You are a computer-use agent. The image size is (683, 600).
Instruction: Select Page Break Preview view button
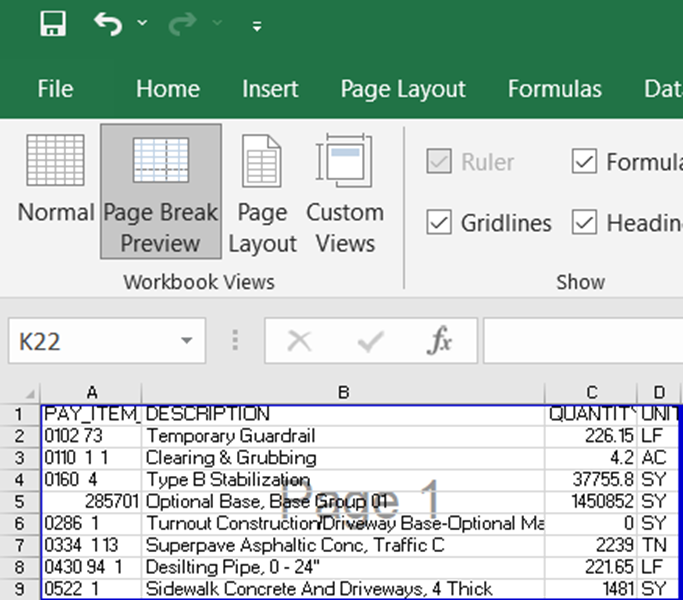(x=161, y=192)
